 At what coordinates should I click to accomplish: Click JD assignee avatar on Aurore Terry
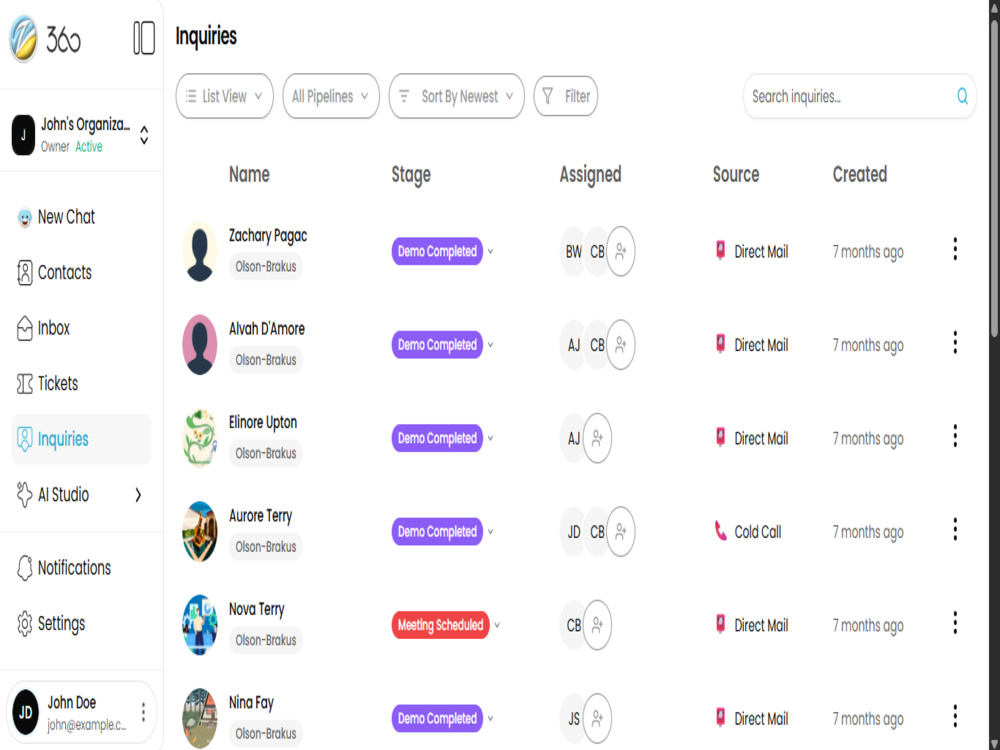coord(573,532)
